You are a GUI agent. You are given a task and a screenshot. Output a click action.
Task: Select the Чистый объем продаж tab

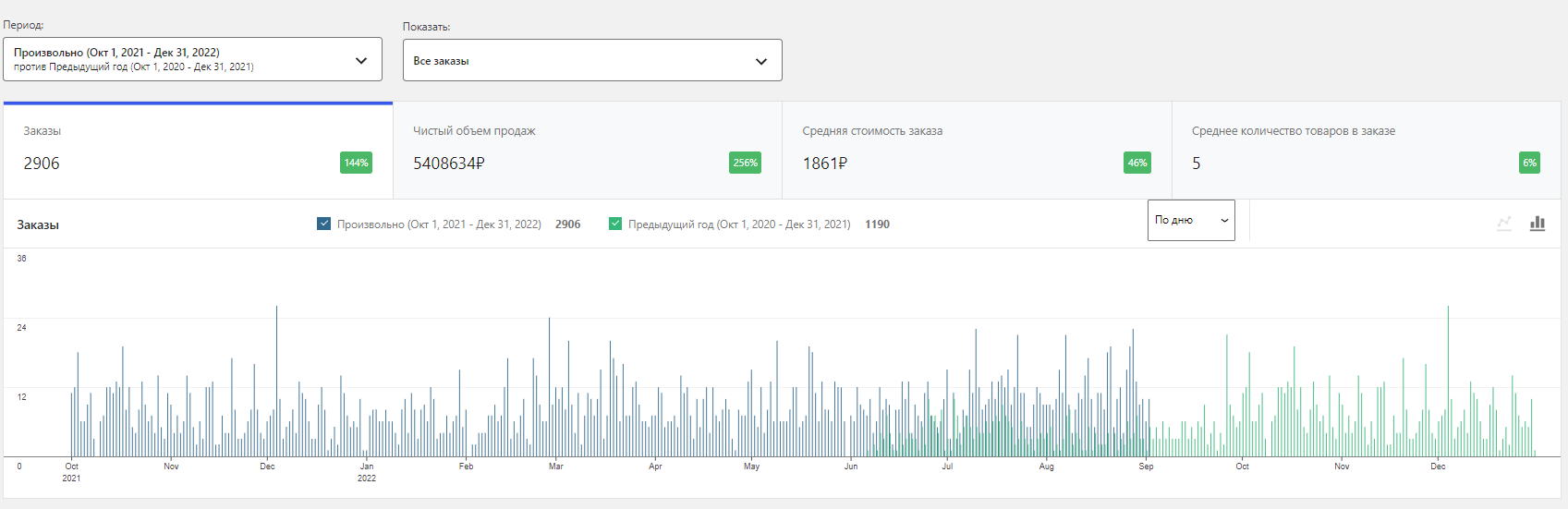pos(588,151)
